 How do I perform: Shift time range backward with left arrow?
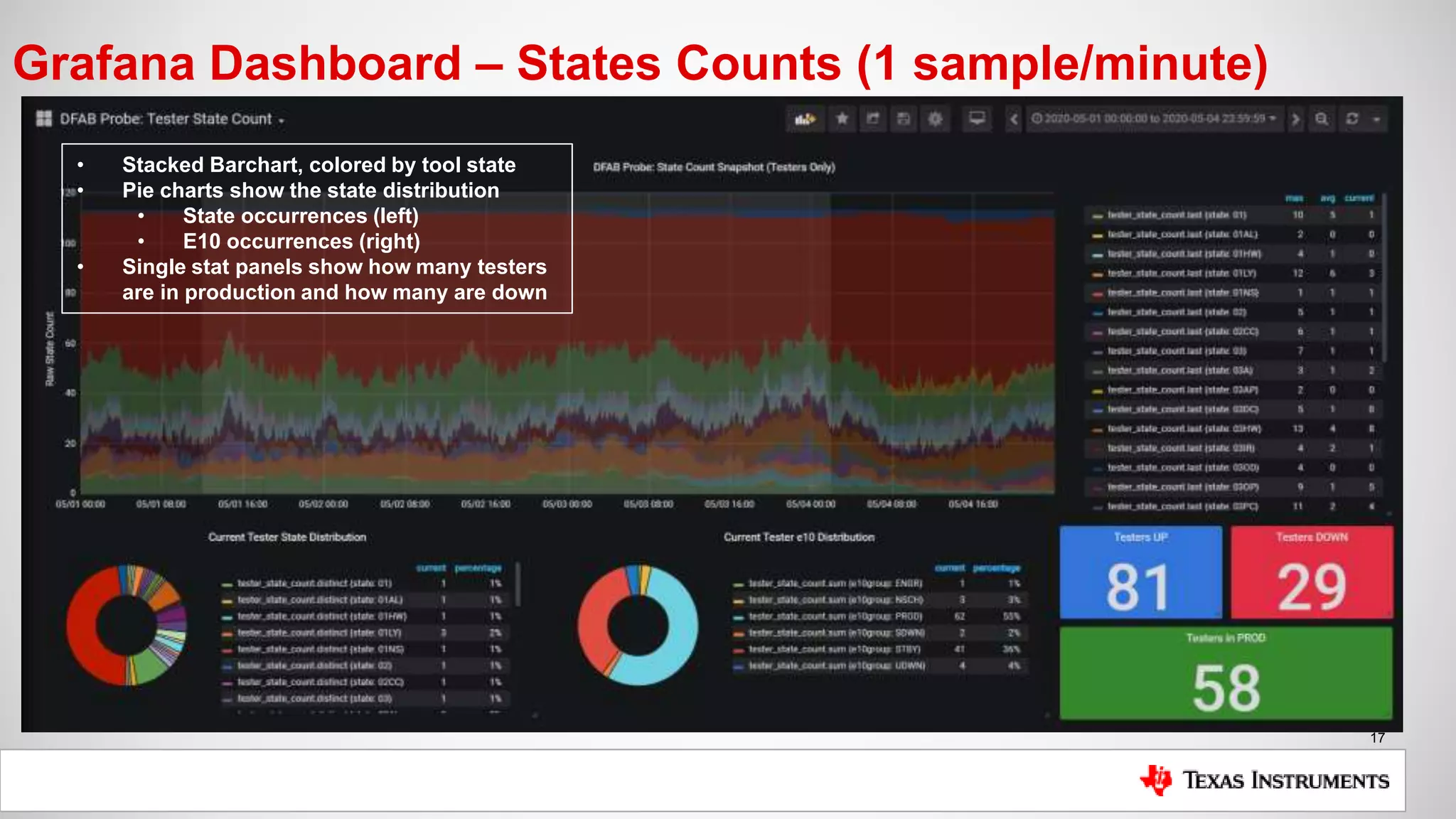[1014, 119]
